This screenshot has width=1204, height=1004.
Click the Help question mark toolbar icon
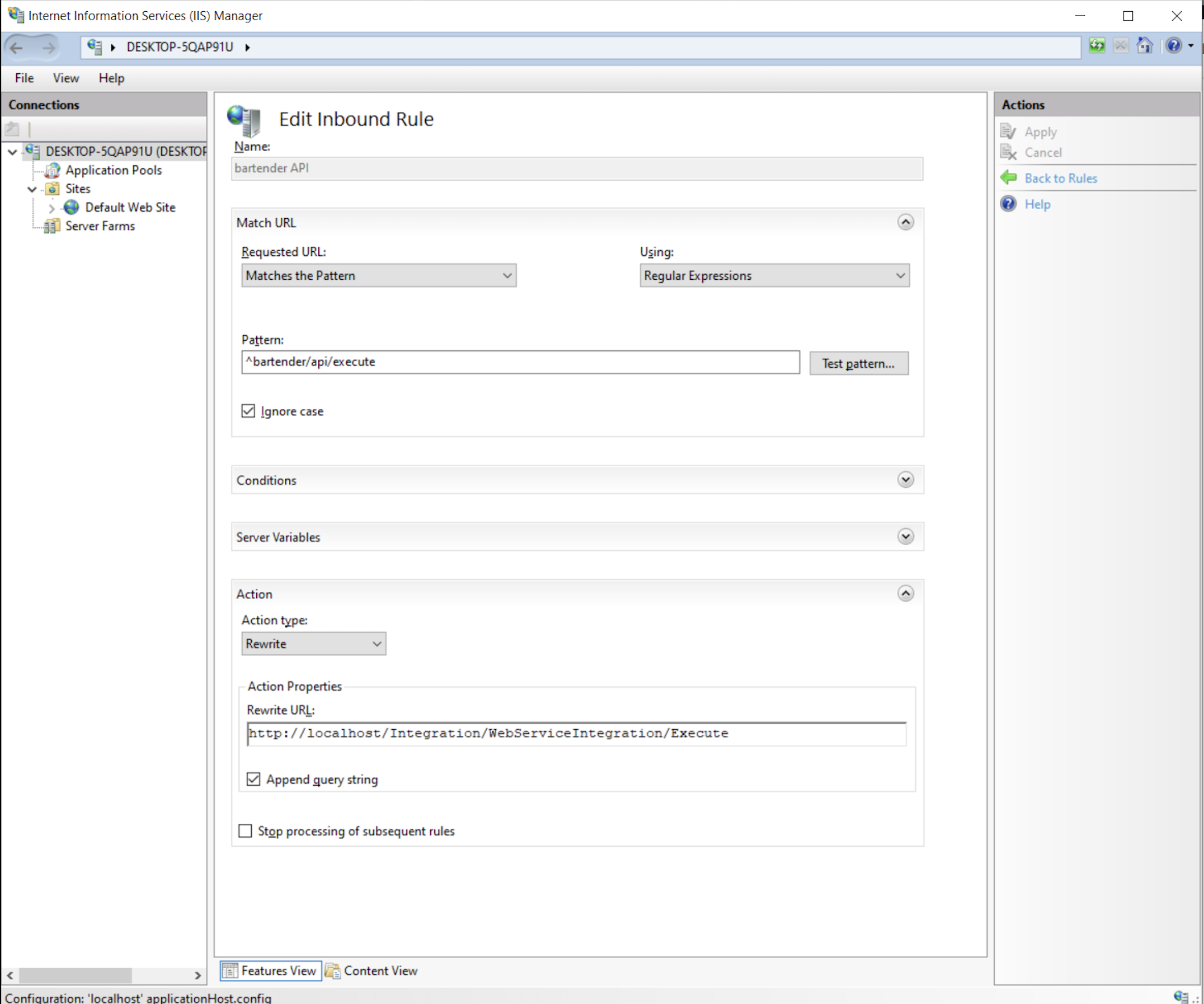coord(1174,46)
